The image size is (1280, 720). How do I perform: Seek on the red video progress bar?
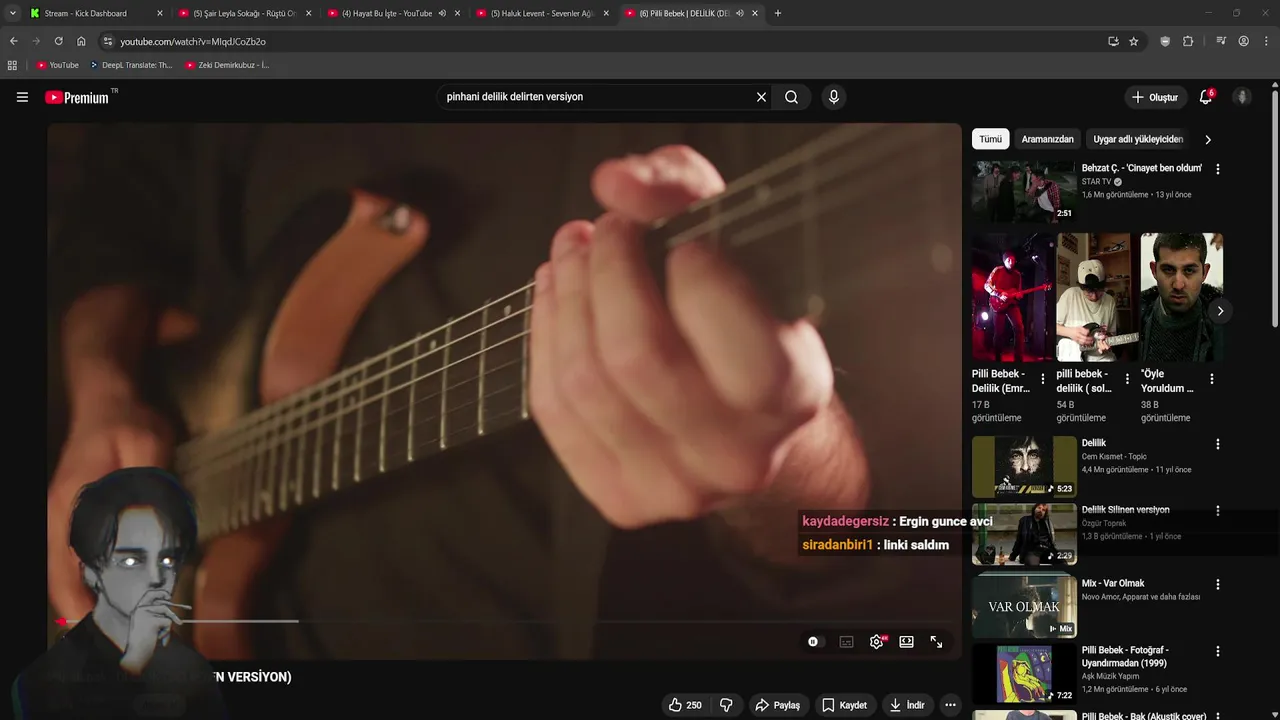(505, 621)
